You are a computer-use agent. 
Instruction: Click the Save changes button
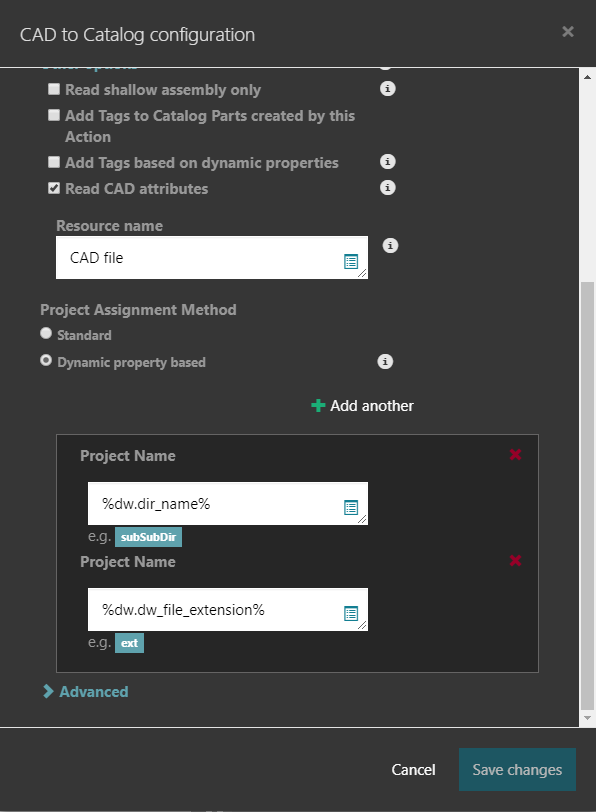pyautogui.click(x=517, y=770)
